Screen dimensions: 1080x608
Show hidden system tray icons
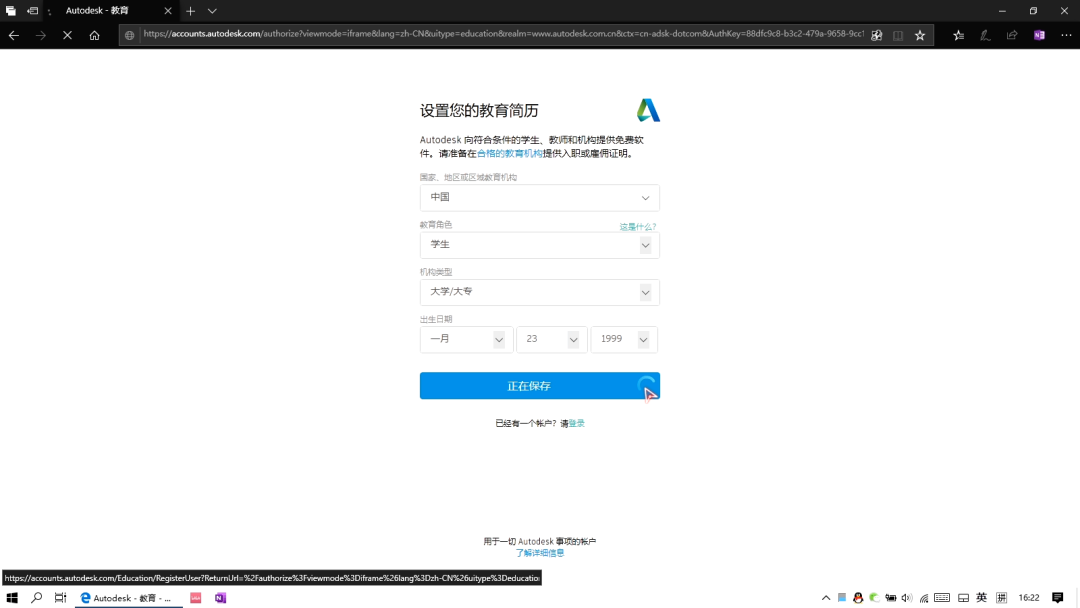coord(826,598)
